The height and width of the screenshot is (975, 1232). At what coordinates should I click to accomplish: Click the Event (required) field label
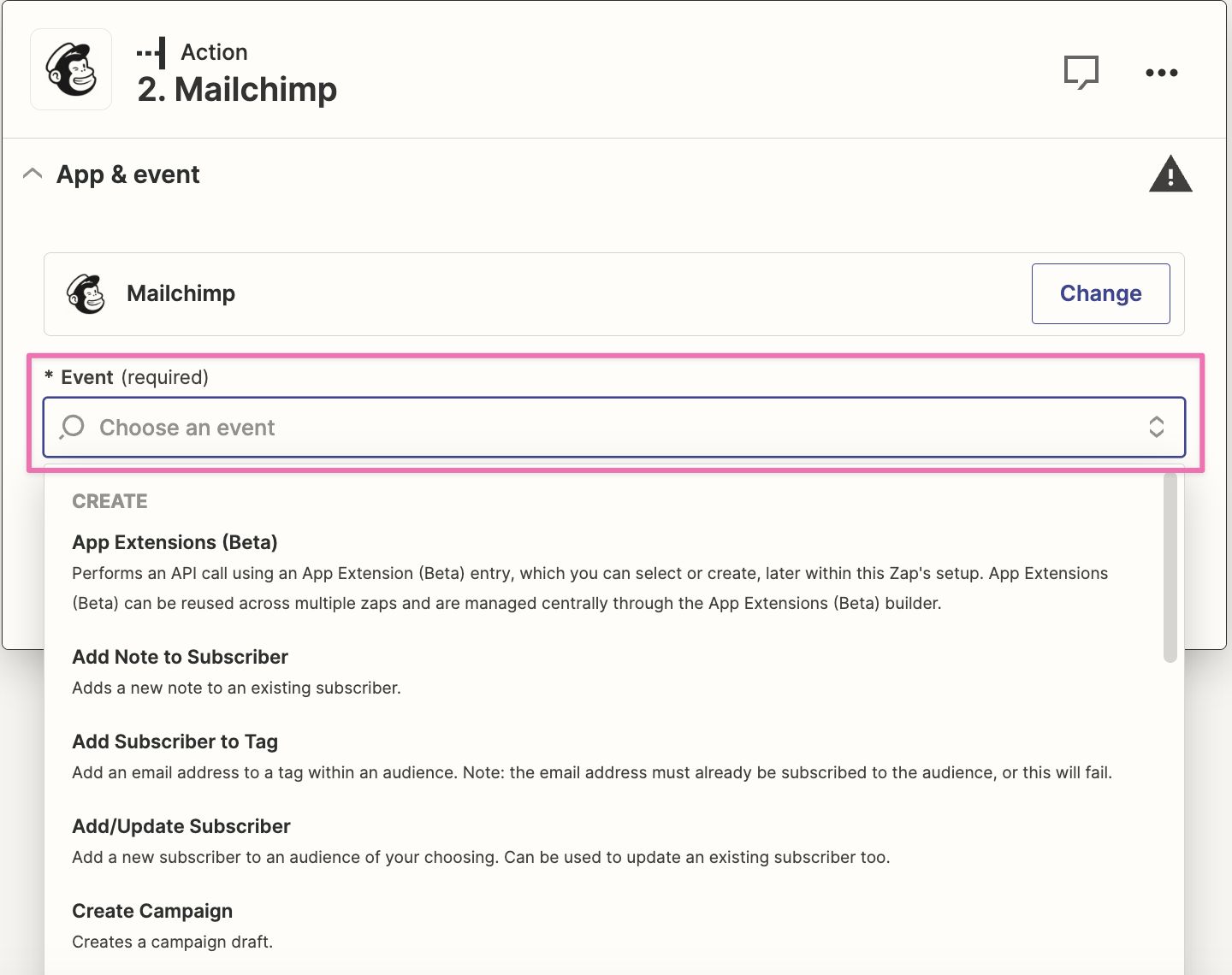coord(127,377)
